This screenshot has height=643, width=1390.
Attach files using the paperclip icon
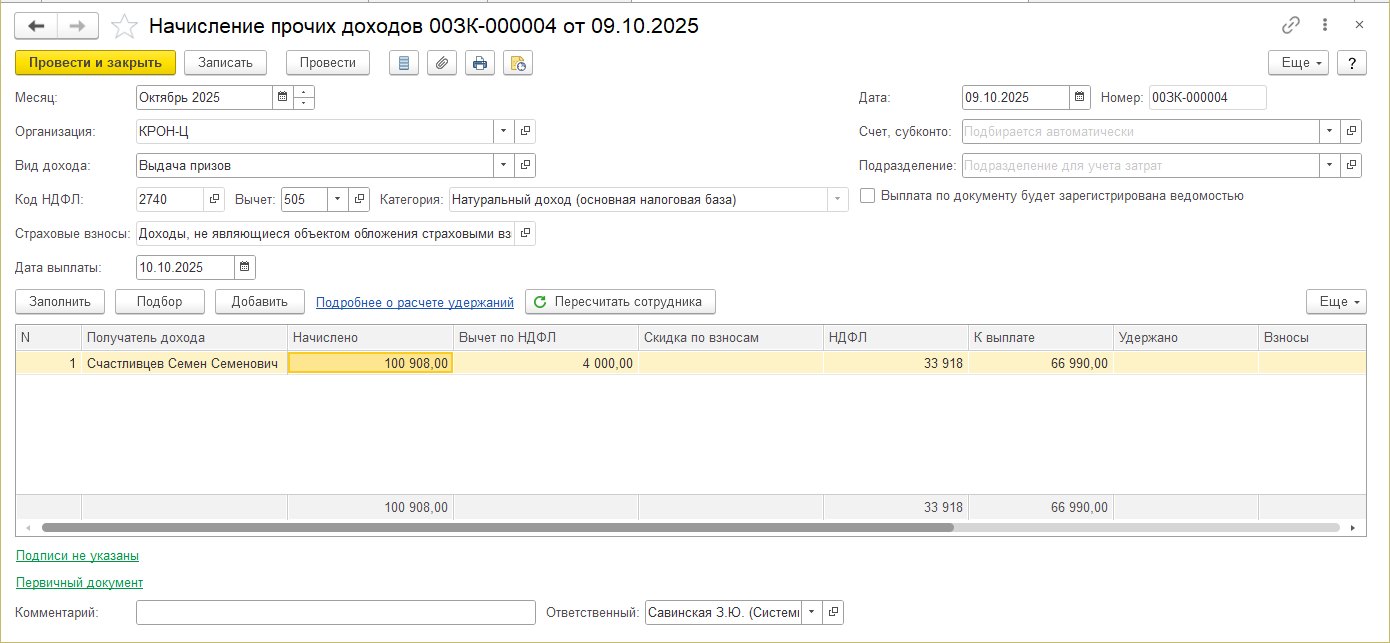442,63
